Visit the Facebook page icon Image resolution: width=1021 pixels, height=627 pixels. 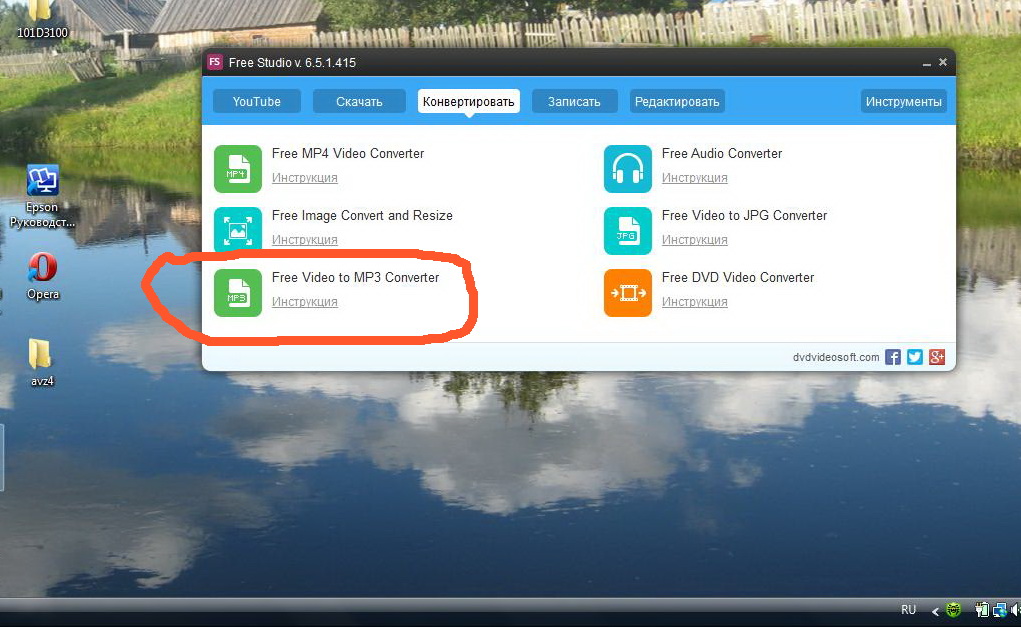[893, 357]
